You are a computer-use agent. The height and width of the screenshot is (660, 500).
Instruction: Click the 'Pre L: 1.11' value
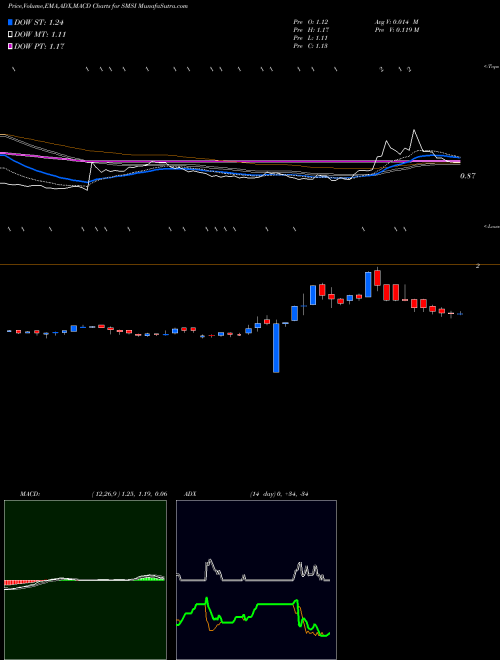coord(311,38)
